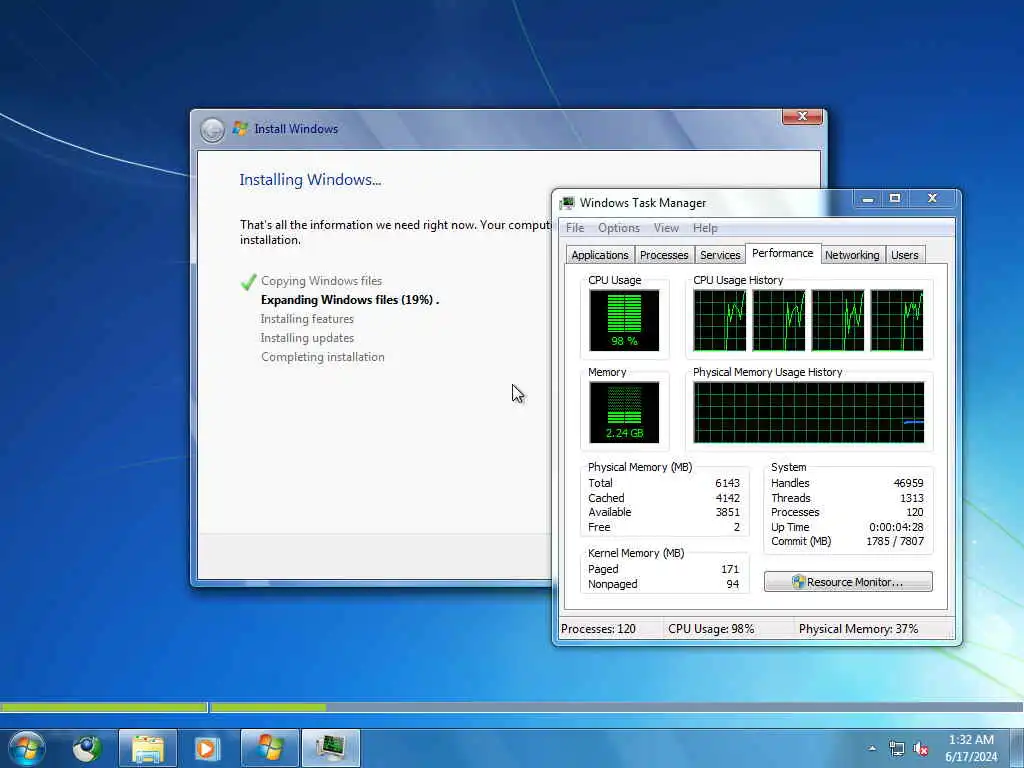The image size is (1024, 768).
Task: Switch to the Networking tab
Action: 852,255
